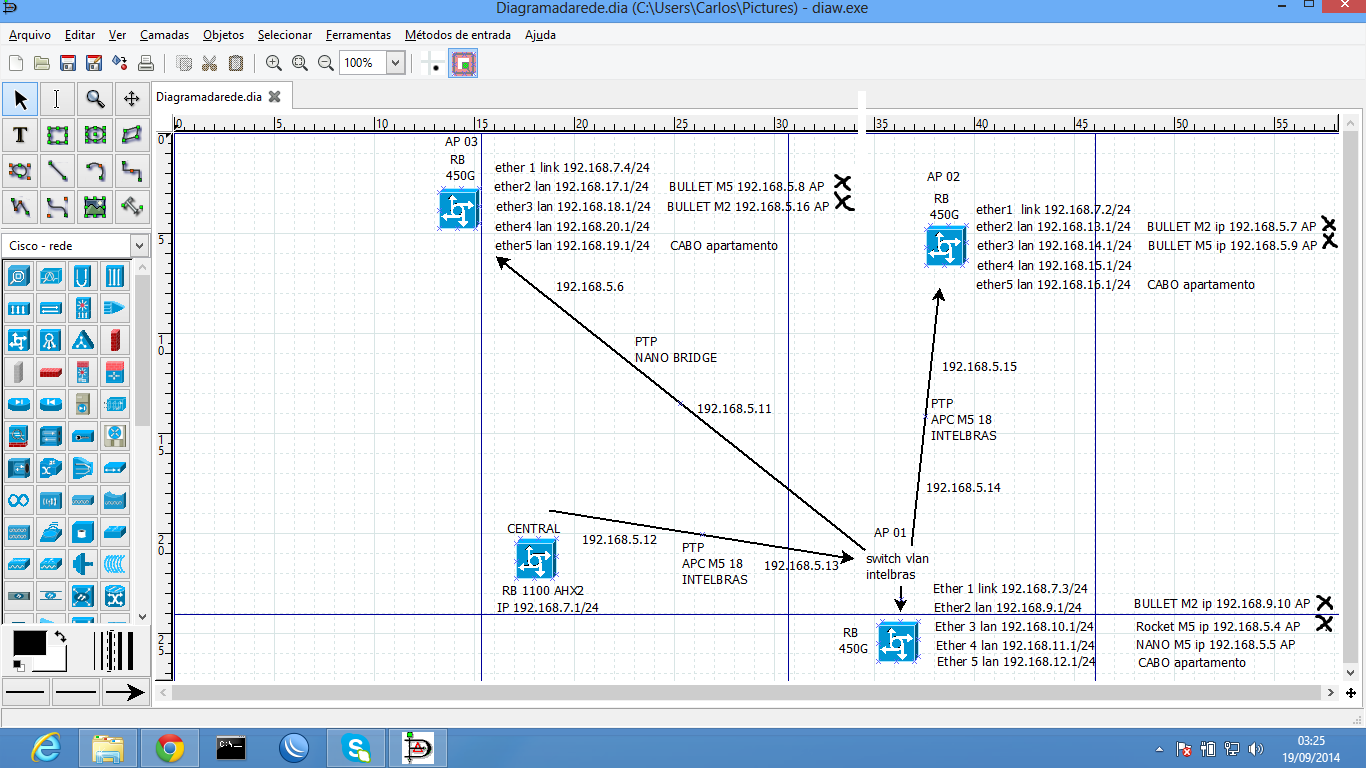
Task: Toggle snap to grid
Action: tap(435, 64)
